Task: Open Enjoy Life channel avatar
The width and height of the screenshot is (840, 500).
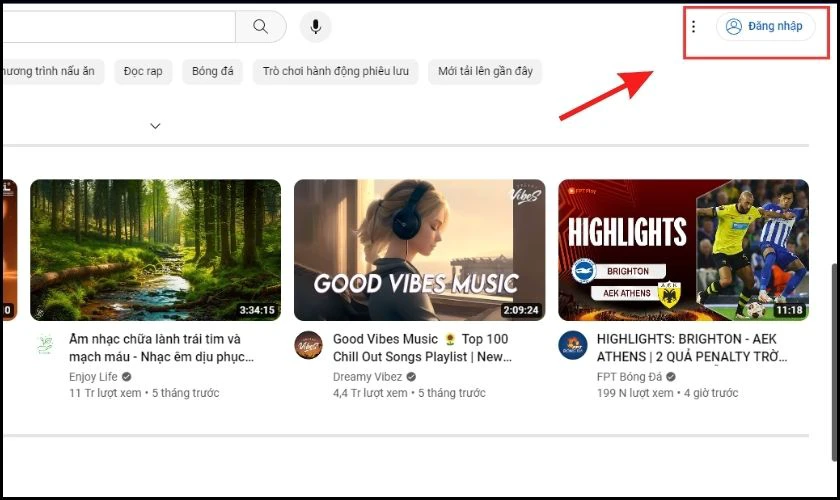Action: [x=45, y=345]
